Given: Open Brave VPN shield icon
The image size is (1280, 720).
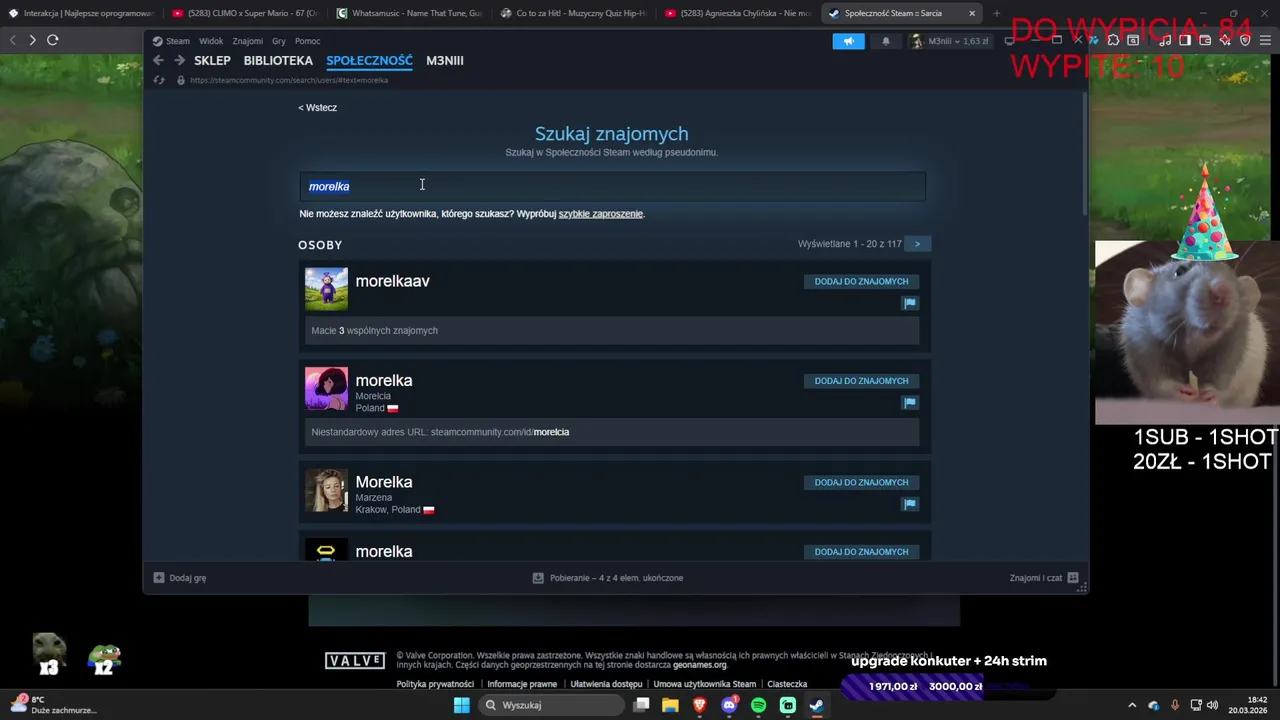Looking at the screenshot, I should point(1245,40).
